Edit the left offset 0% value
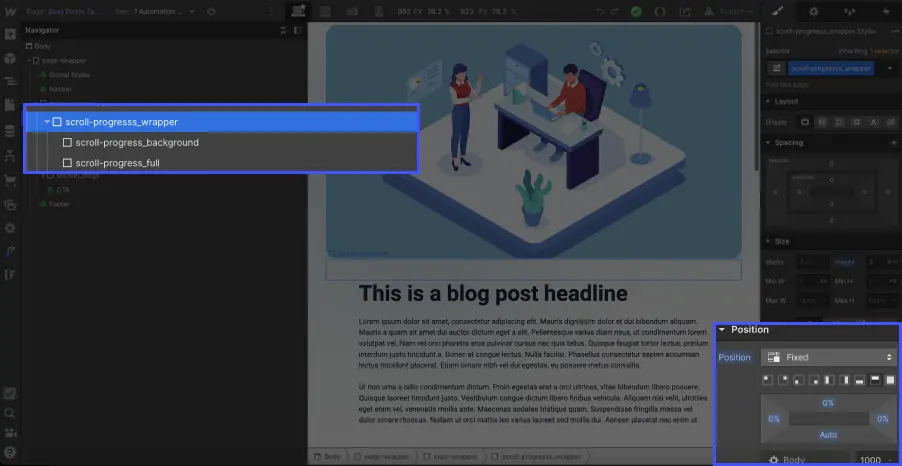 tap(774, 419)
